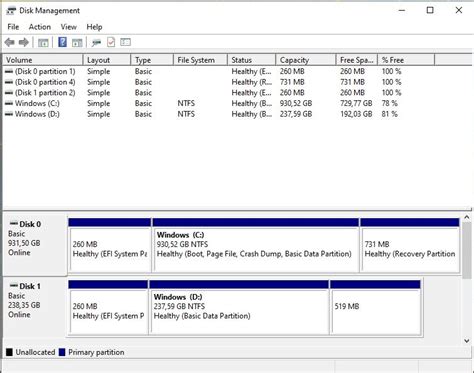
Task: Click the Disk 1 label disk icon
Action: (14, 286)
